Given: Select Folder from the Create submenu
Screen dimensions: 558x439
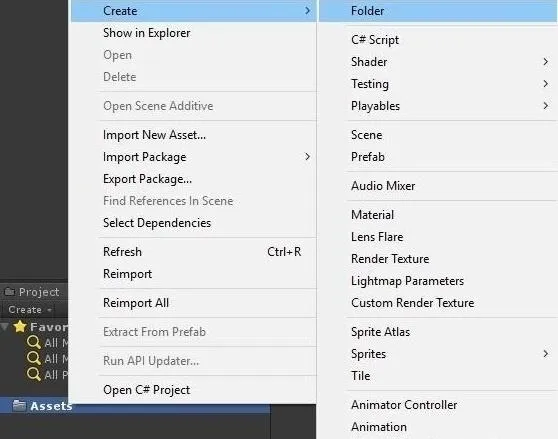Looking at the screenshot, I should click(438, 11).
